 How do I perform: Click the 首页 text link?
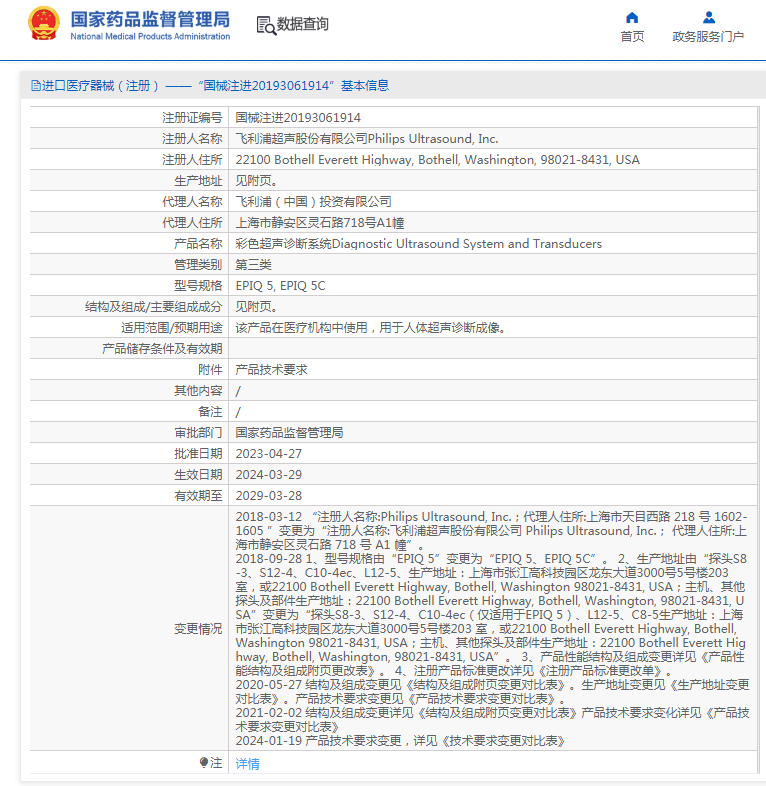point(632,37)
